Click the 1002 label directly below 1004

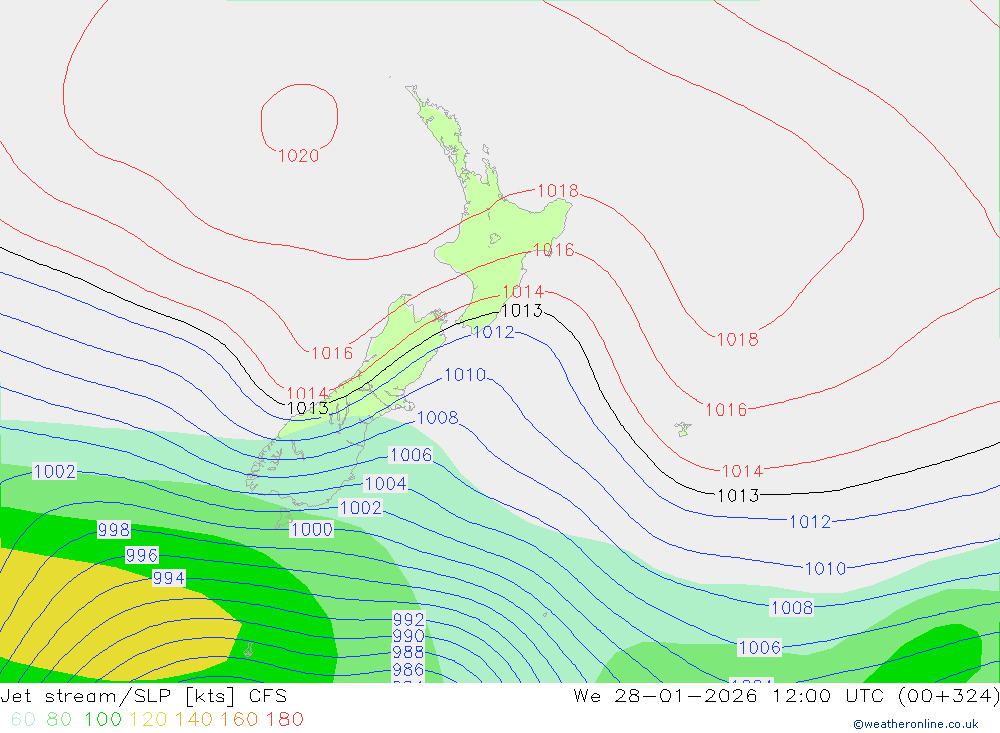(361, 508)
